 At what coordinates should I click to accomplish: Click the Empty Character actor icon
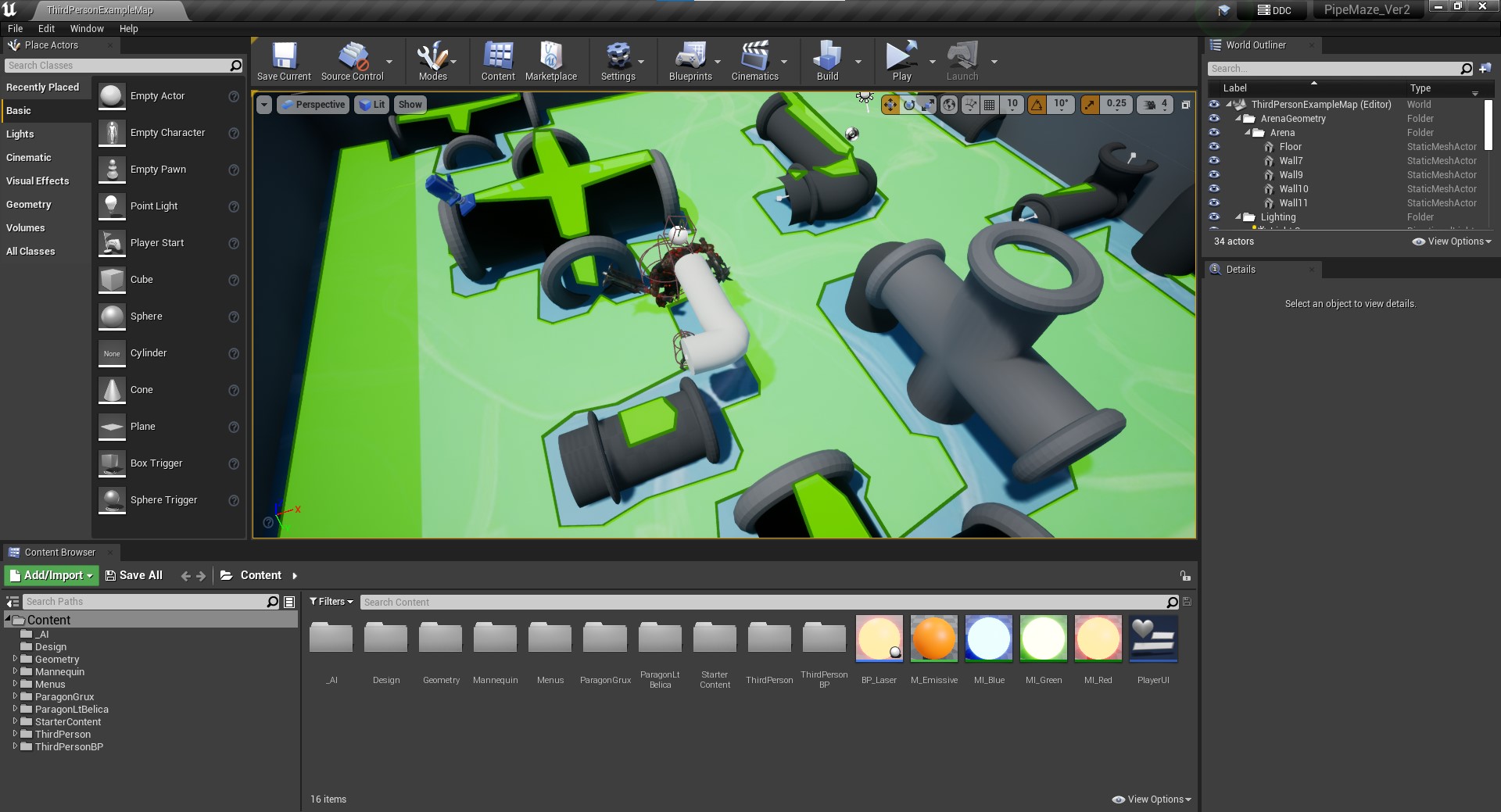[x=113, y=133]
